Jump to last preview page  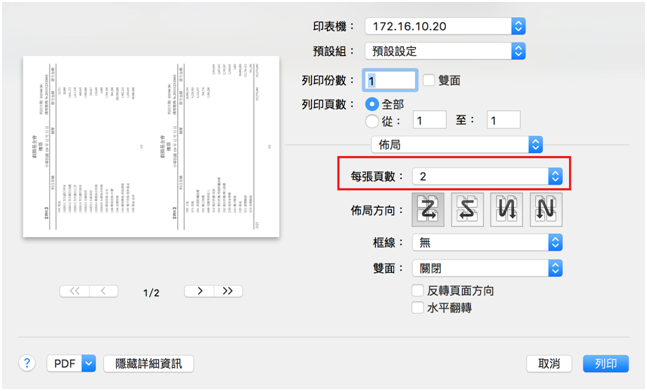click(x=228, y=291)
